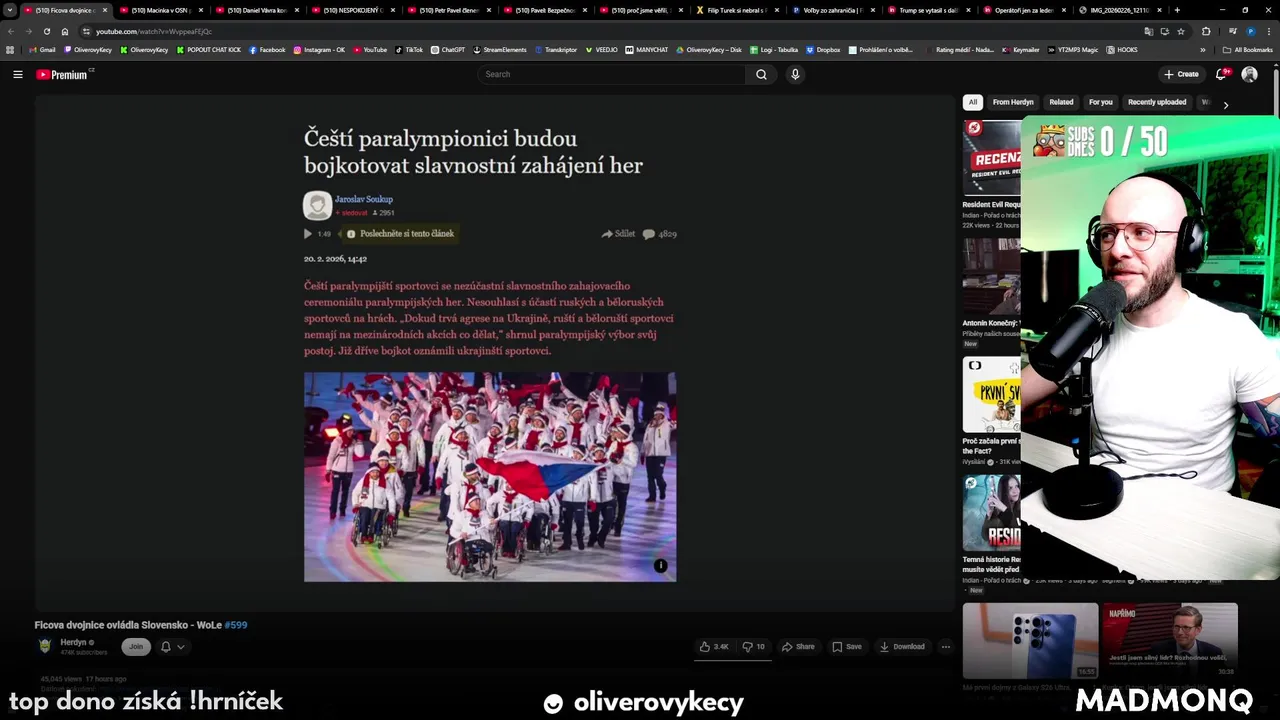
Task: Open the Herdyn channel avatar
Action: (44, 647)
